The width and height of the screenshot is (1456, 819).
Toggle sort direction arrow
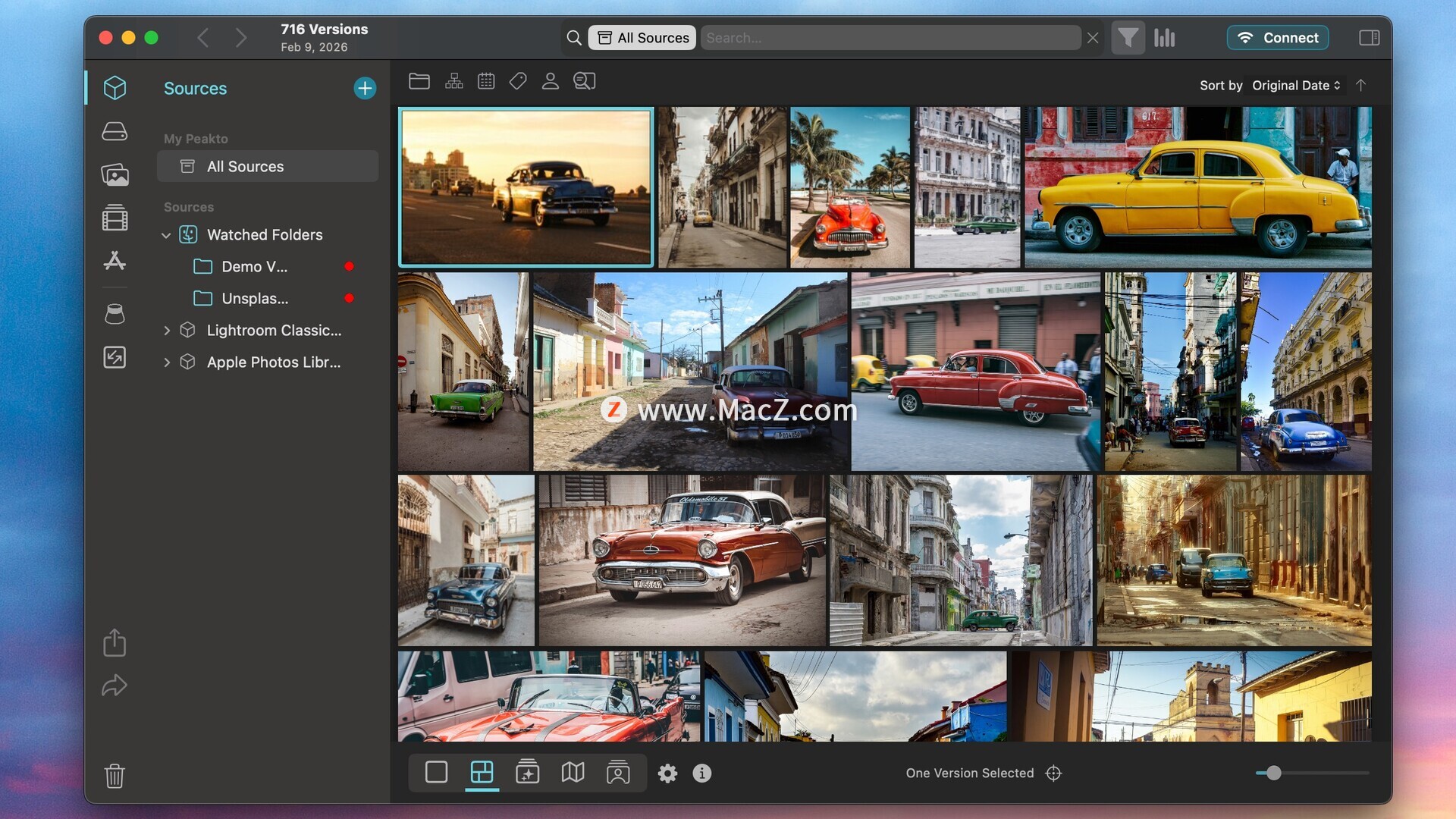click(1361, 85)
